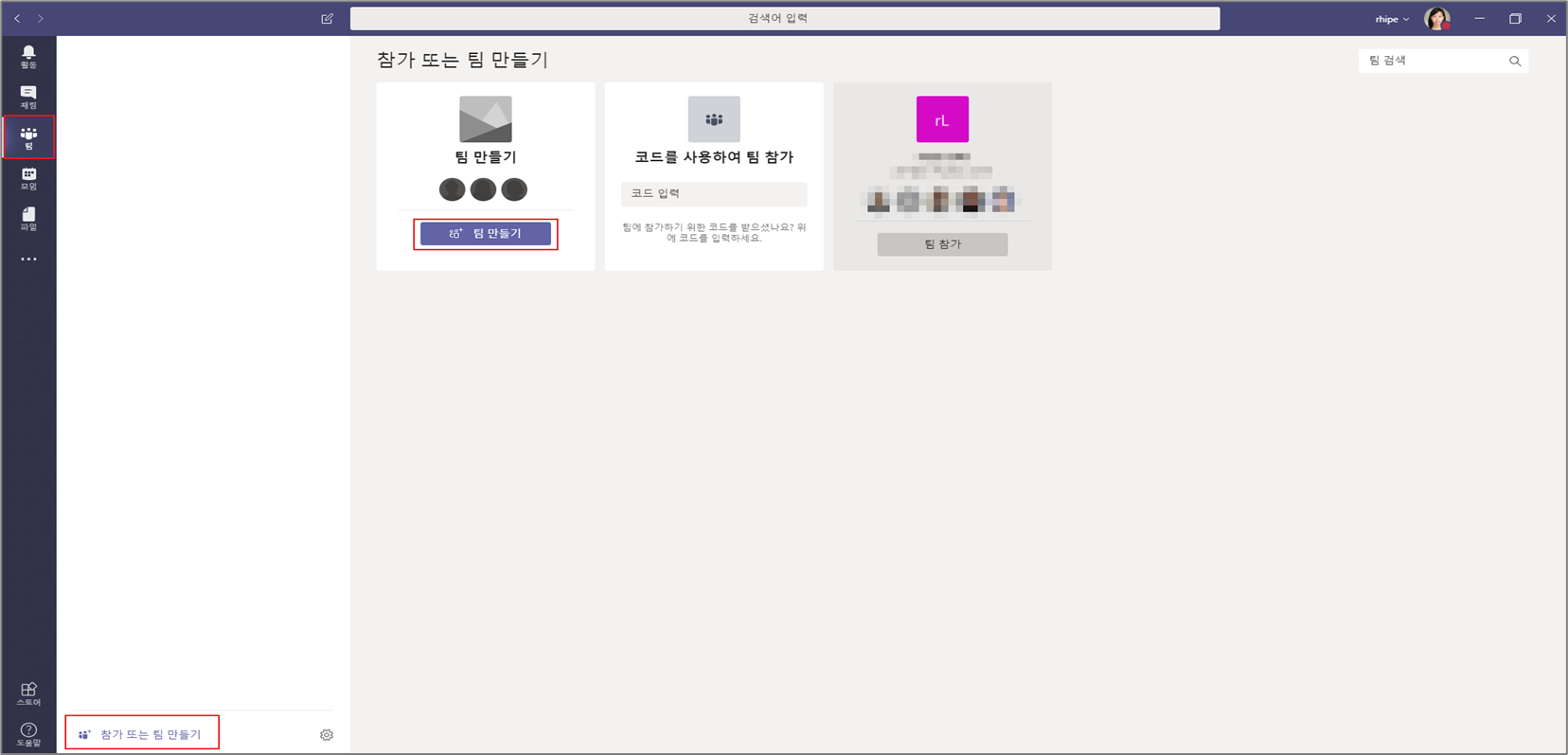The image size is (1568, 755).
Task: Open the Meetings calendar icon
Action: (28, 179)
